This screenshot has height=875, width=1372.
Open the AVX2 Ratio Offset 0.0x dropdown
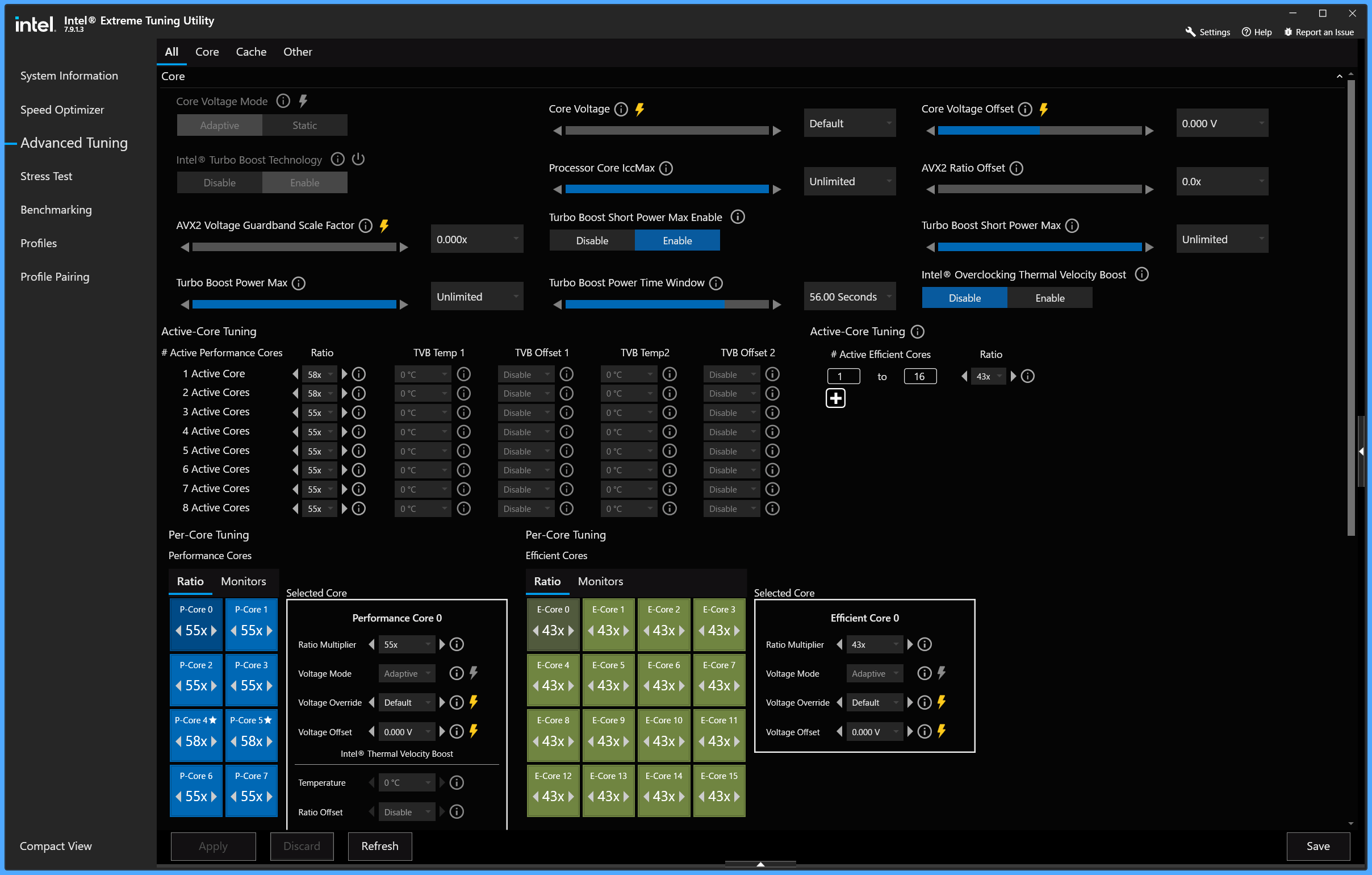click(x=1222, y=181)
